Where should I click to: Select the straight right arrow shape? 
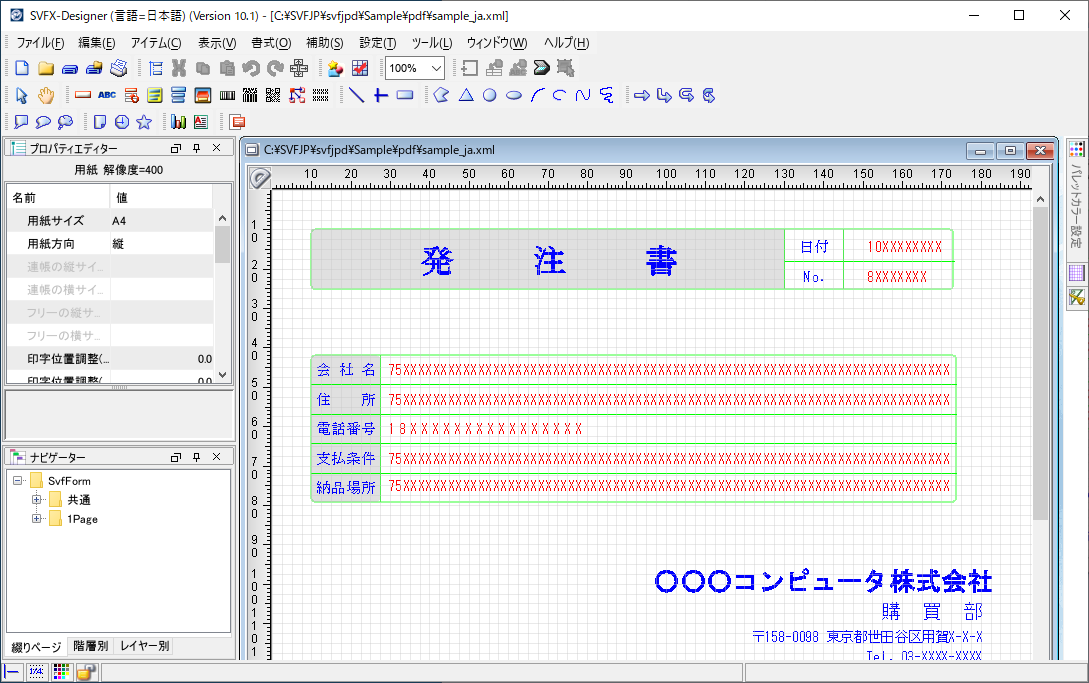coord(642,95)
